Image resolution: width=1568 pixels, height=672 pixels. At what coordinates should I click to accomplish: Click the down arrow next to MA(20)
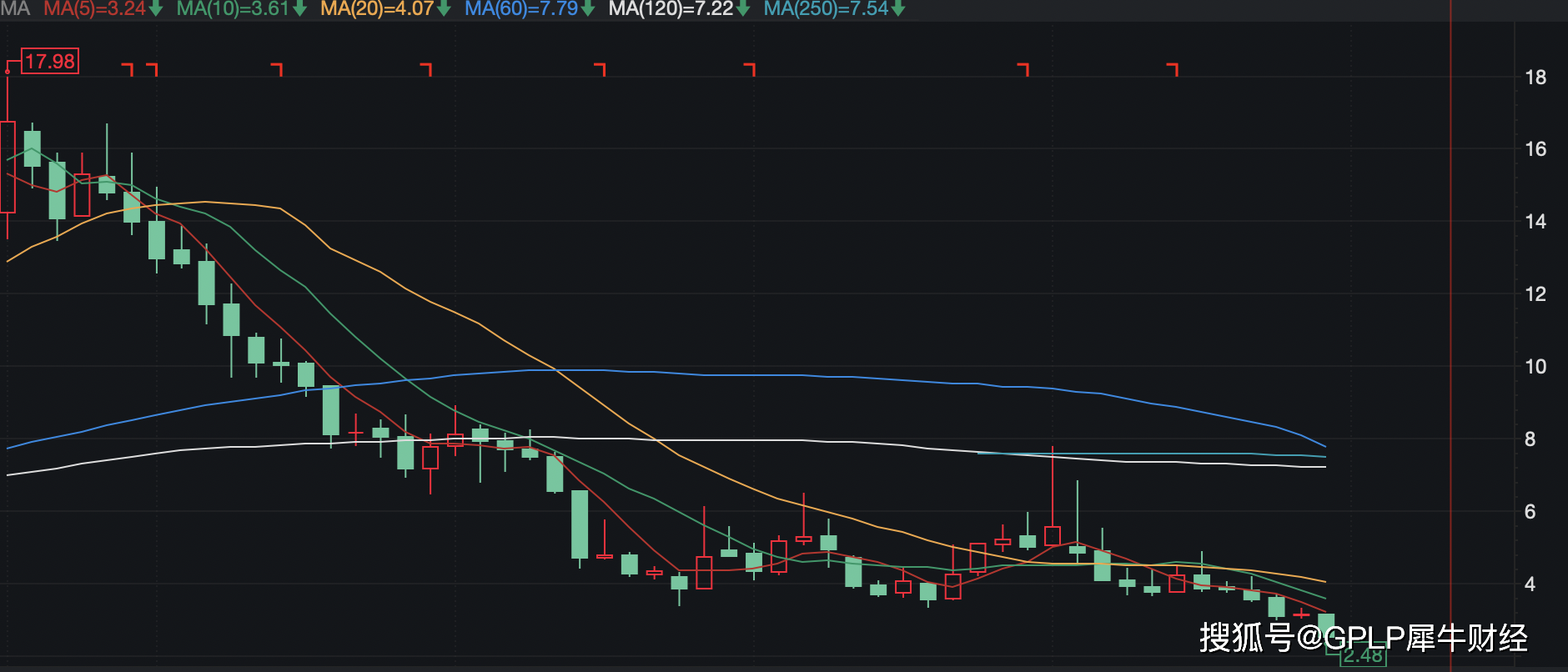[x=444, y=10]
